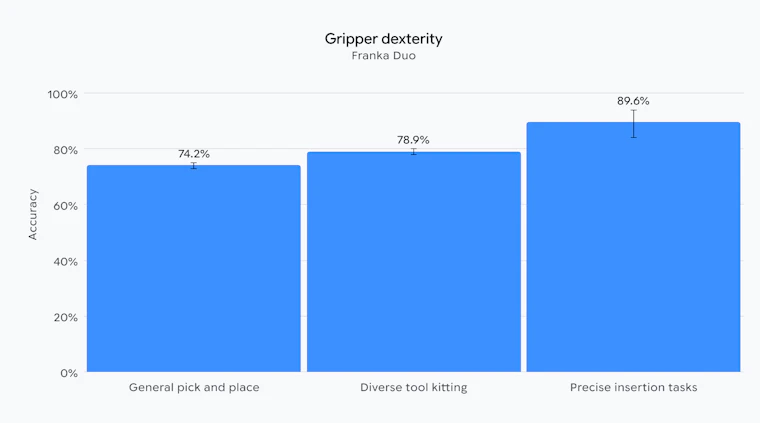
Task: Click the 0% axis tick label
Action: click(69, 373)
